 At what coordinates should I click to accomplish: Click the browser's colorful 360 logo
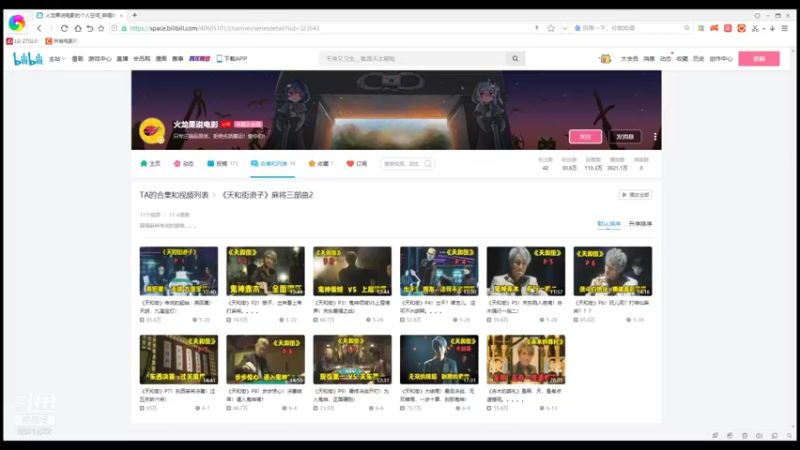pyautogui.click(x=17, y=22)
